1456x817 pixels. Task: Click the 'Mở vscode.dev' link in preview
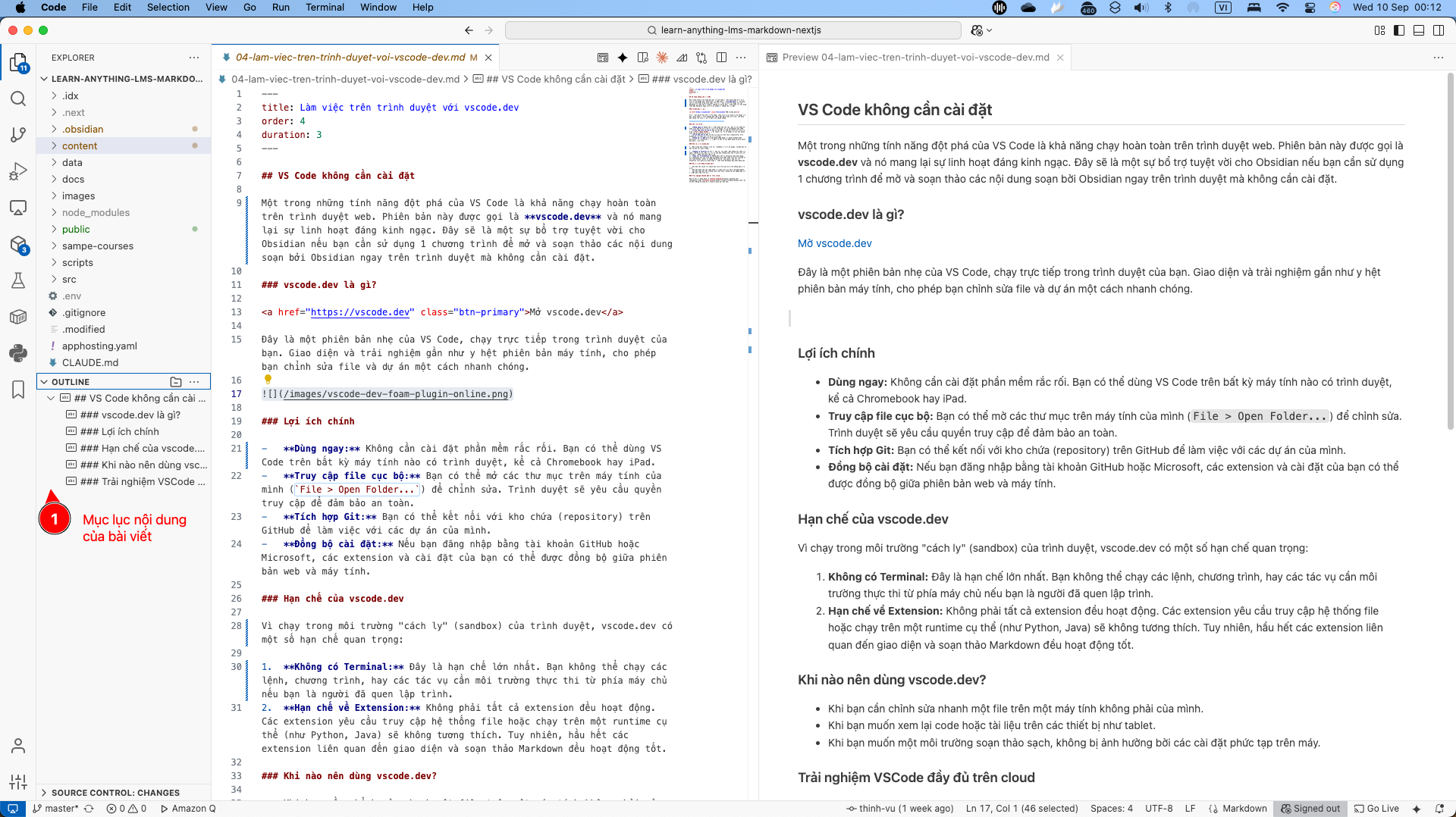pyautogui.click(x=834, y=243)
